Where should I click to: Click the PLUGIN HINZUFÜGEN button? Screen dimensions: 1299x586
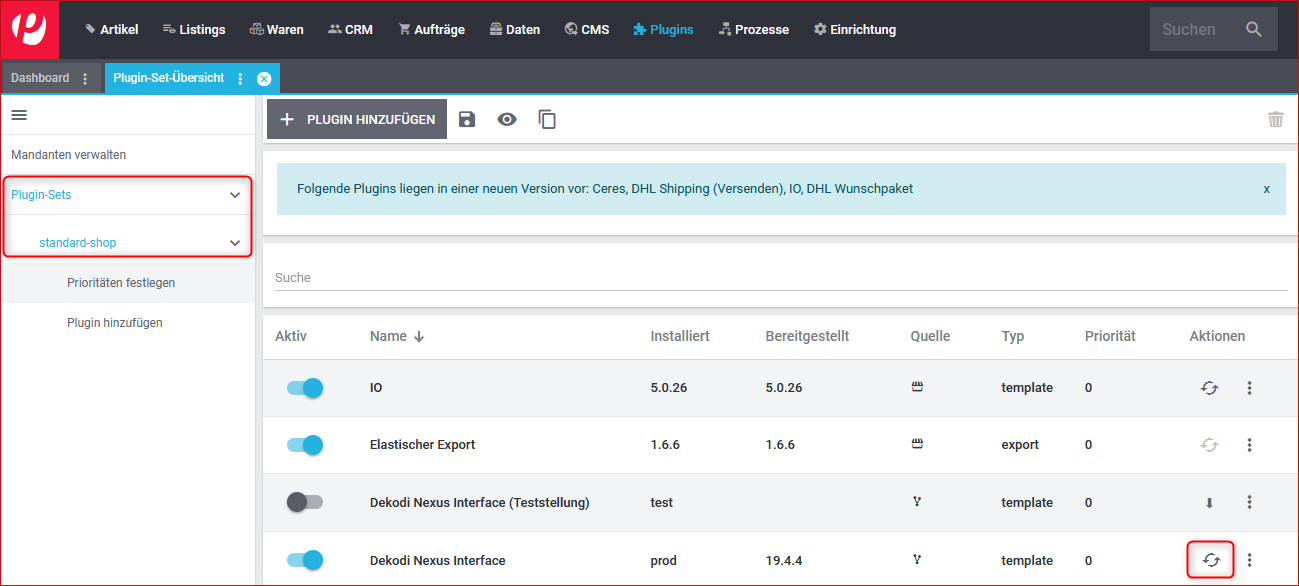click(357, 119)
